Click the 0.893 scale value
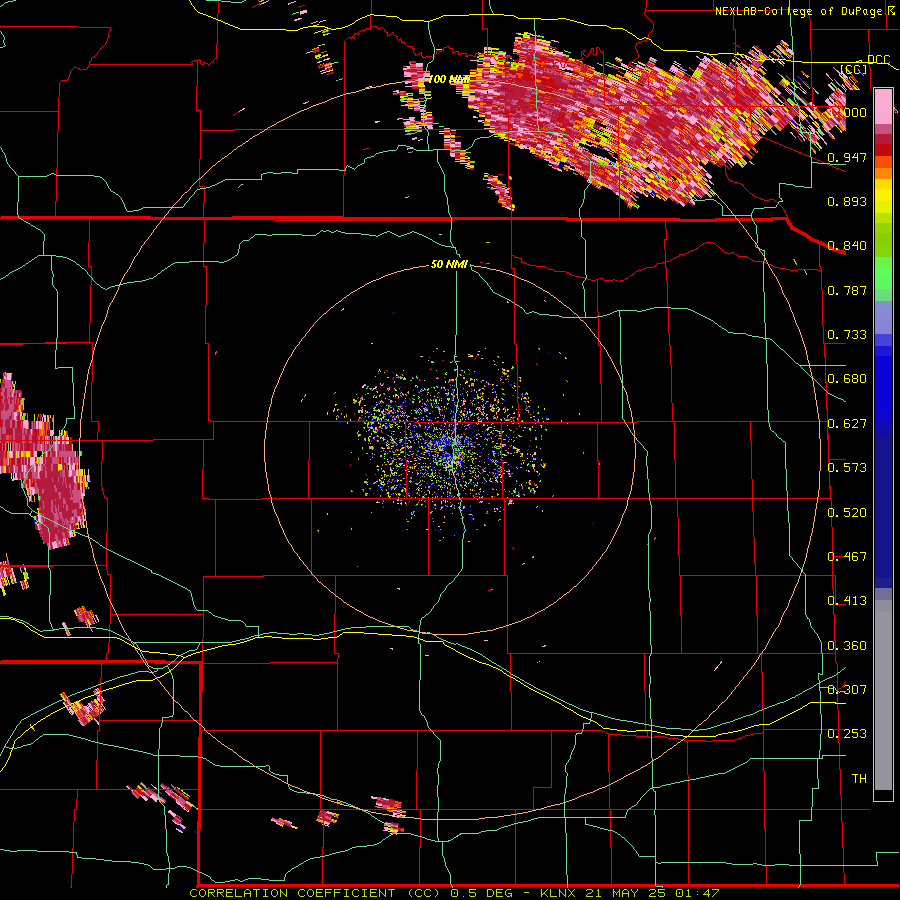Screen dimensions: 900x900 point(847,201)
